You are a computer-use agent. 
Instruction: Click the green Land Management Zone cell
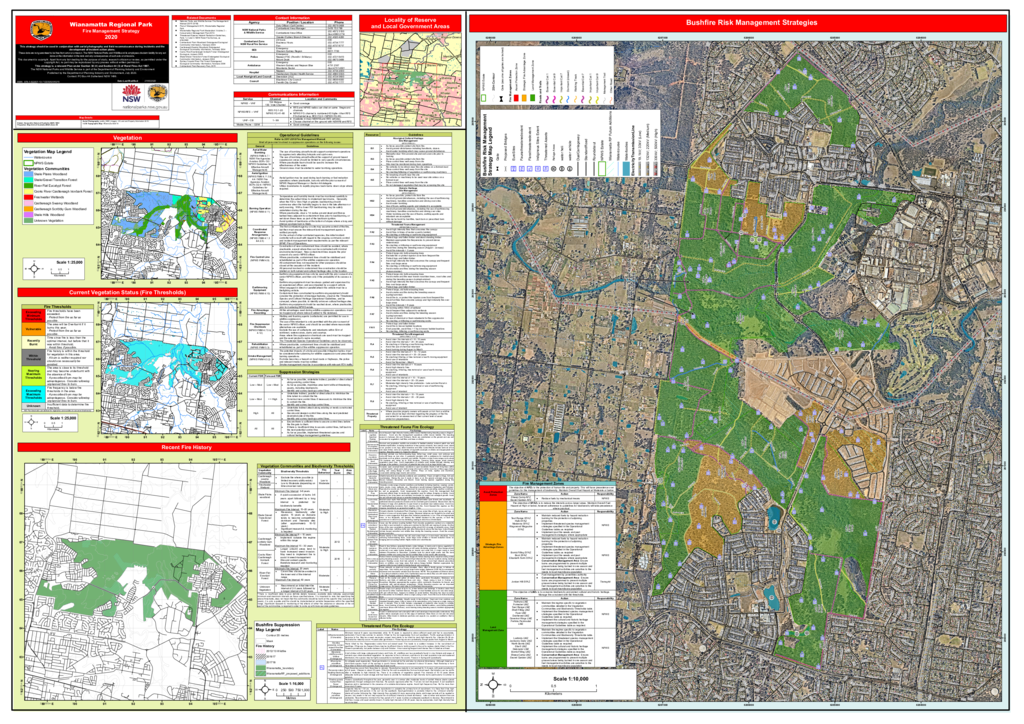tap(492, 629)
